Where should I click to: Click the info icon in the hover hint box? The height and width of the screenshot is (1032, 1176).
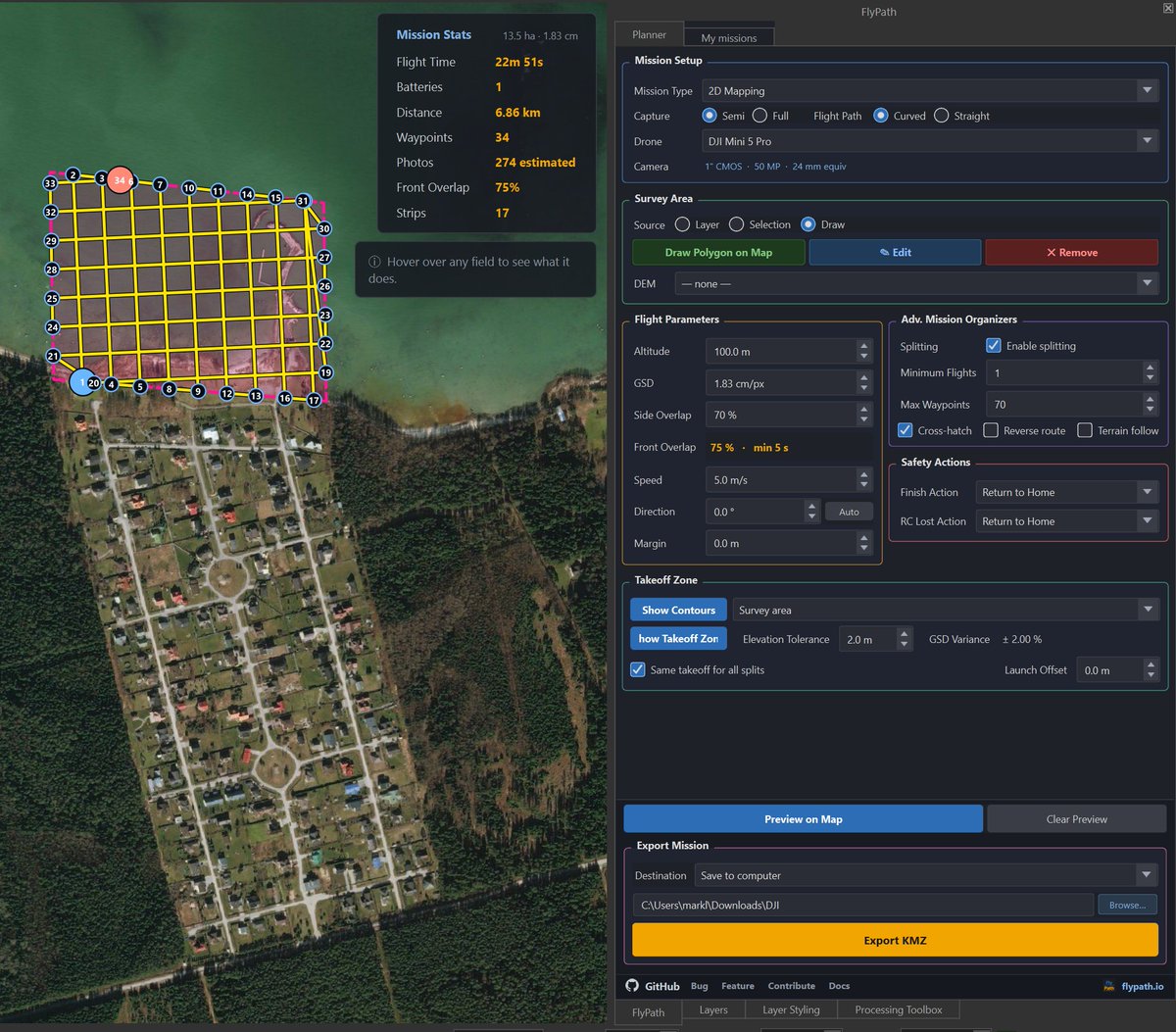click(374, 262)
